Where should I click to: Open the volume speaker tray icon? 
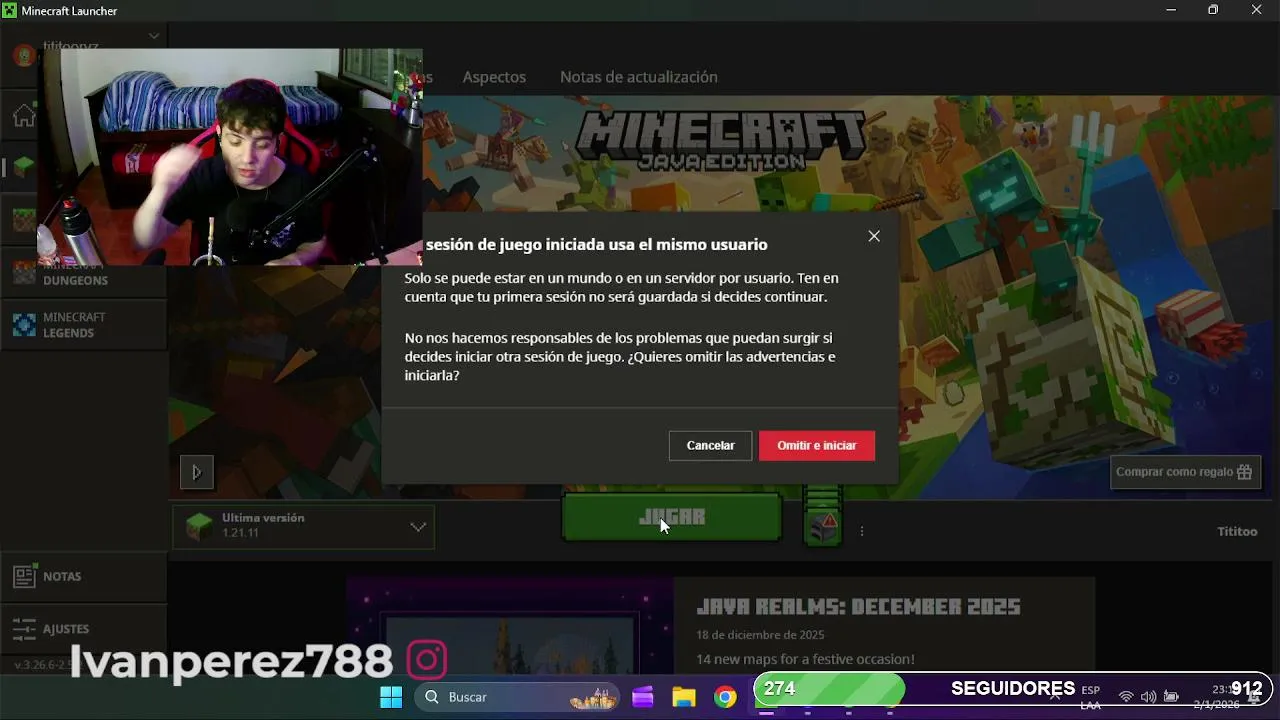[x=1148, y=697]
